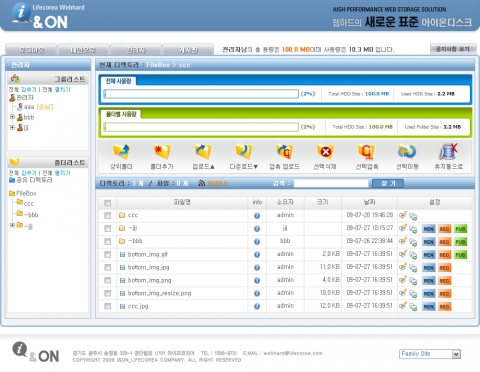Click the RSS feed icon beside RSS2.0
The image size is (480, 372).
[x=201, y=183]
